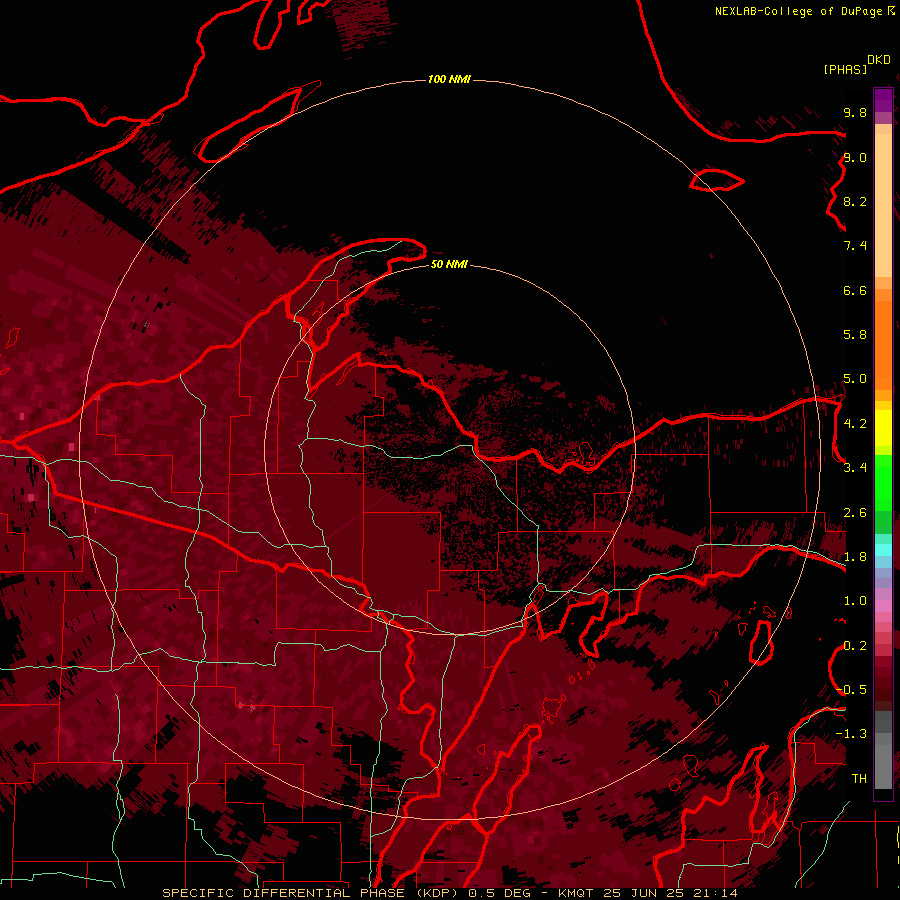Click the 1.0 value on the color scale
900x900 pixels.
click(855, 601)
